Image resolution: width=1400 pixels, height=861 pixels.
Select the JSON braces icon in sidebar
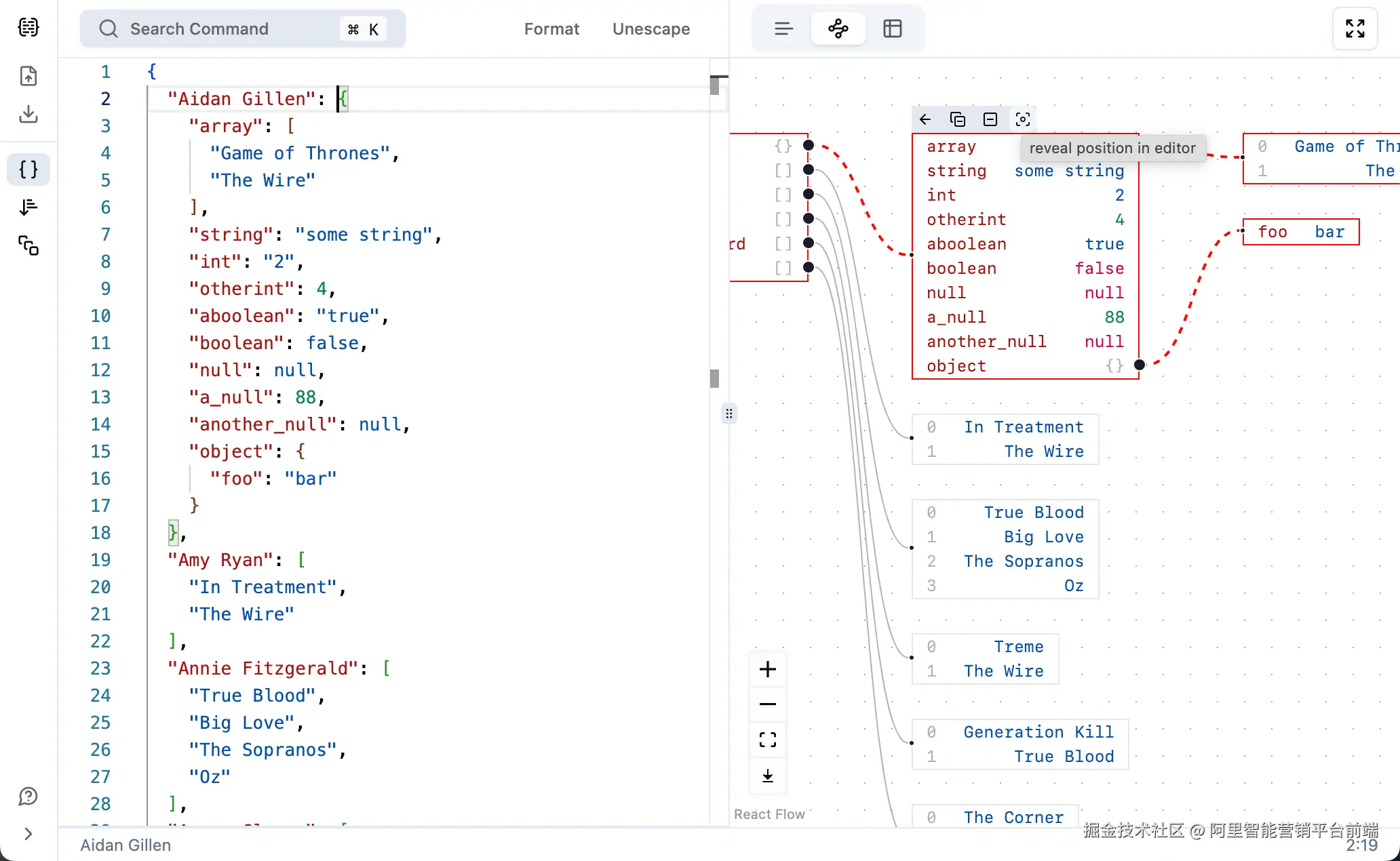click(x=28, y=169)
